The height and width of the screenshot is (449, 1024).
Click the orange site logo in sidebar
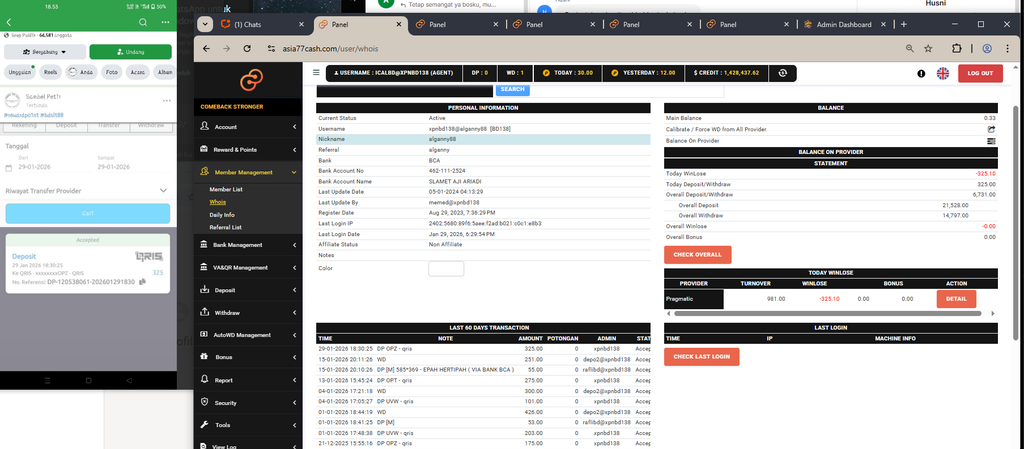(251, 81)
